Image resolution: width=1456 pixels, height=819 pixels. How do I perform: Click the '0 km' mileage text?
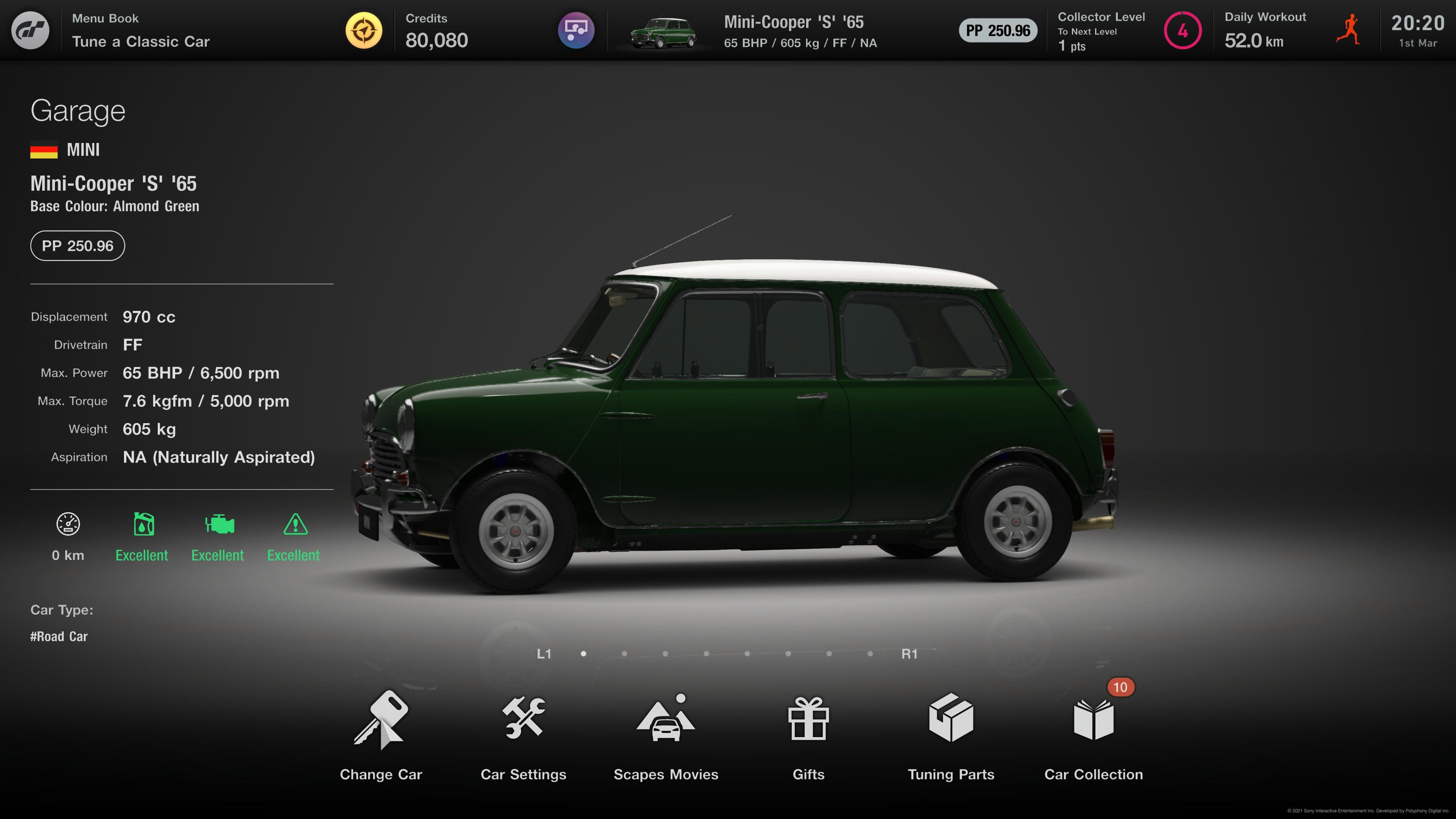click(68, 555)
